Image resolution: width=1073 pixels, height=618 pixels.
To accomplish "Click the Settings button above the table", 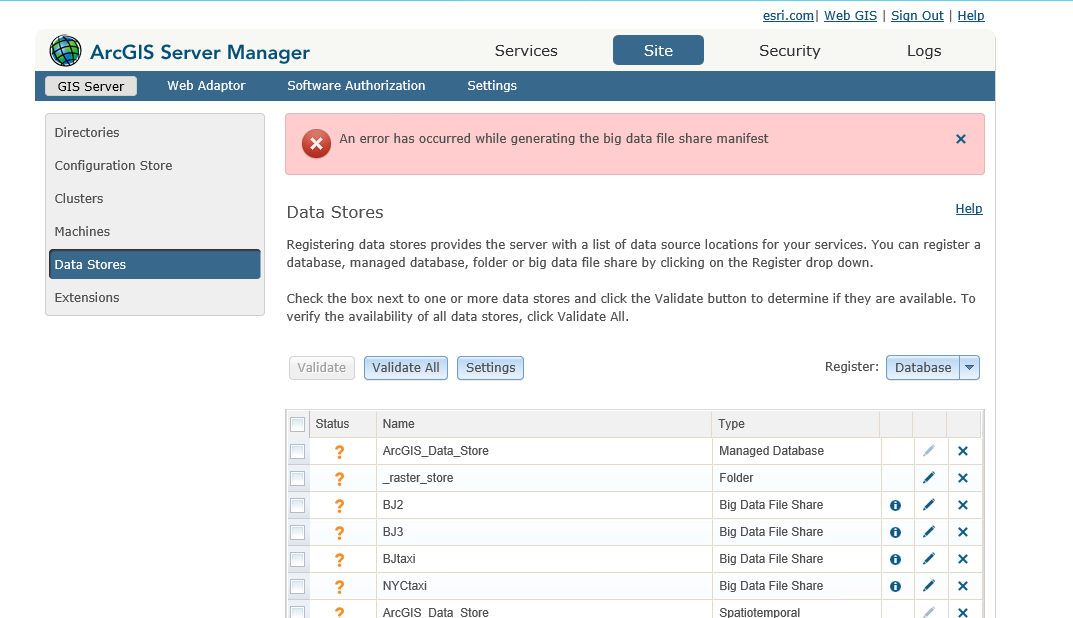I will coord(491,368).
